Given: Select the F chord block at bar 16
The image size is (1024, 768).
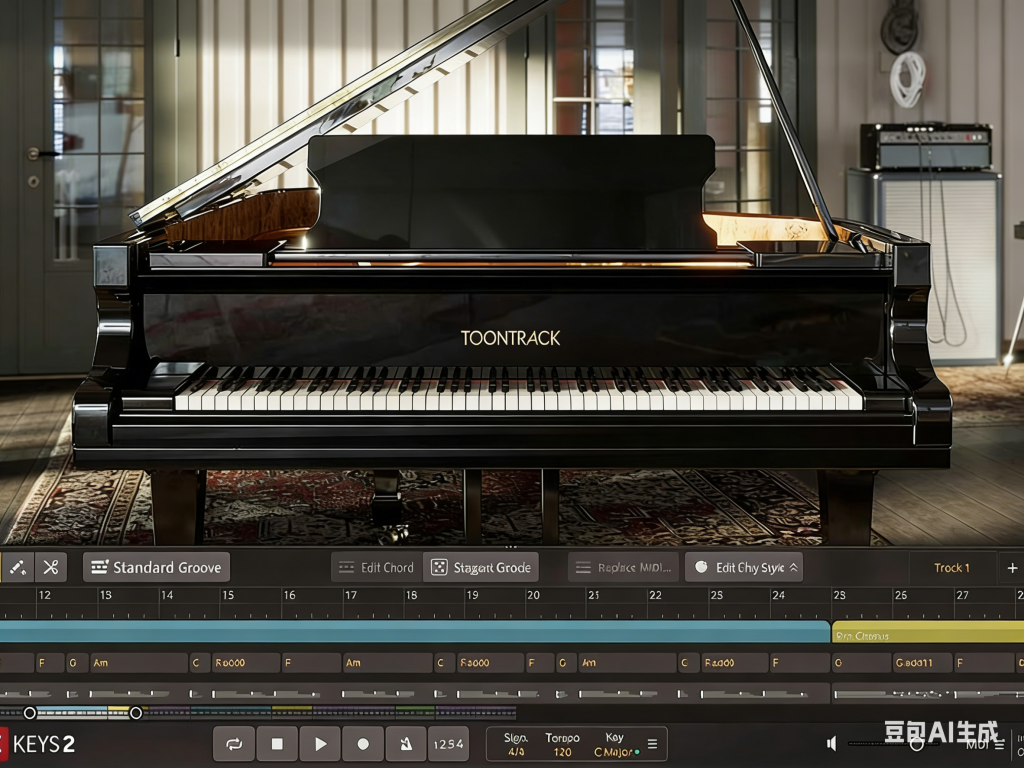Looking at the screenshot, I should click(311, 663).
